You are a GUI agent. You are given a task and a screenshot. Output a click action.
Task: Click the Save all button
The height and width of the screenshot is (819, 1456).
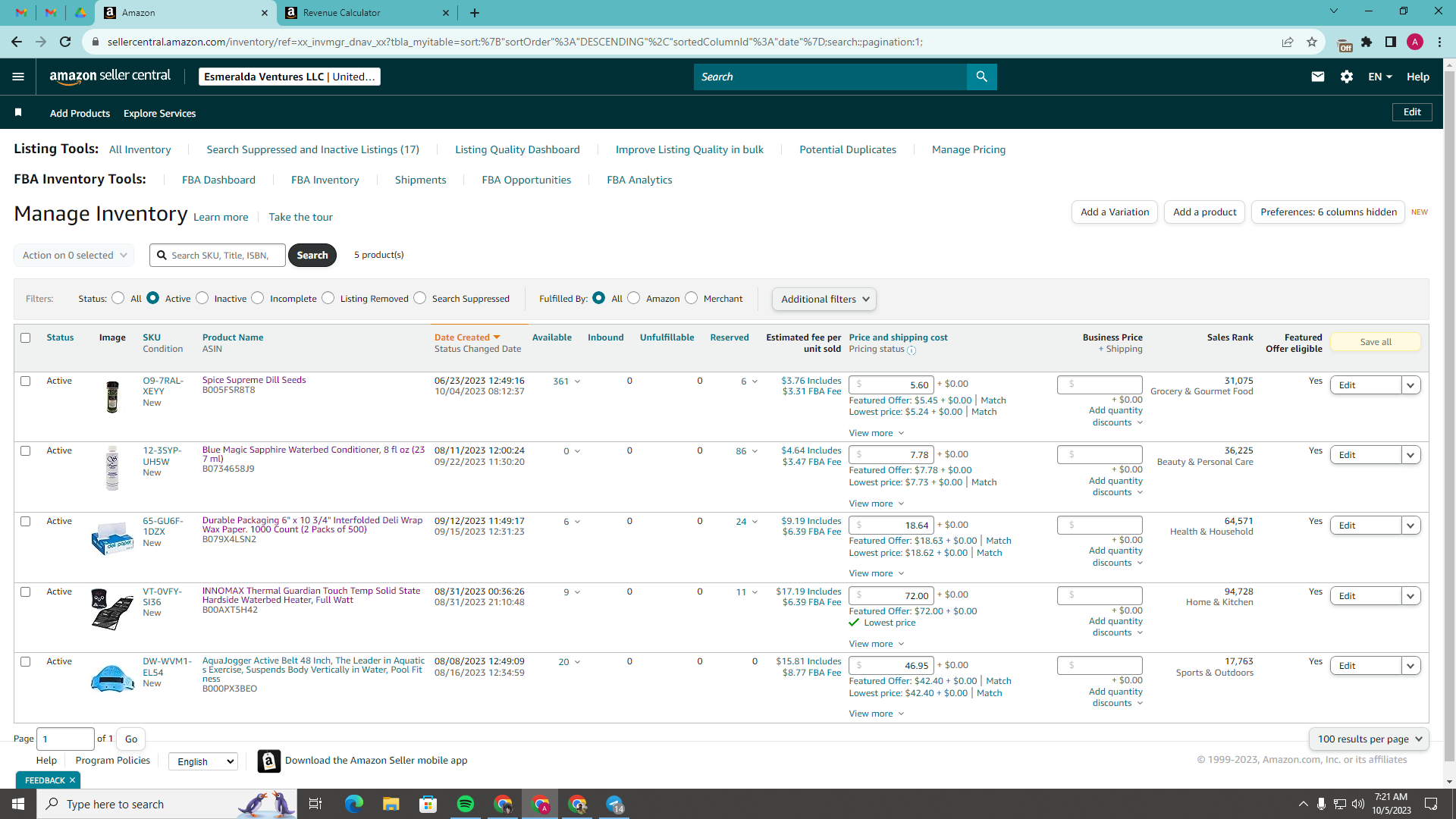[x=1375, y=342]
